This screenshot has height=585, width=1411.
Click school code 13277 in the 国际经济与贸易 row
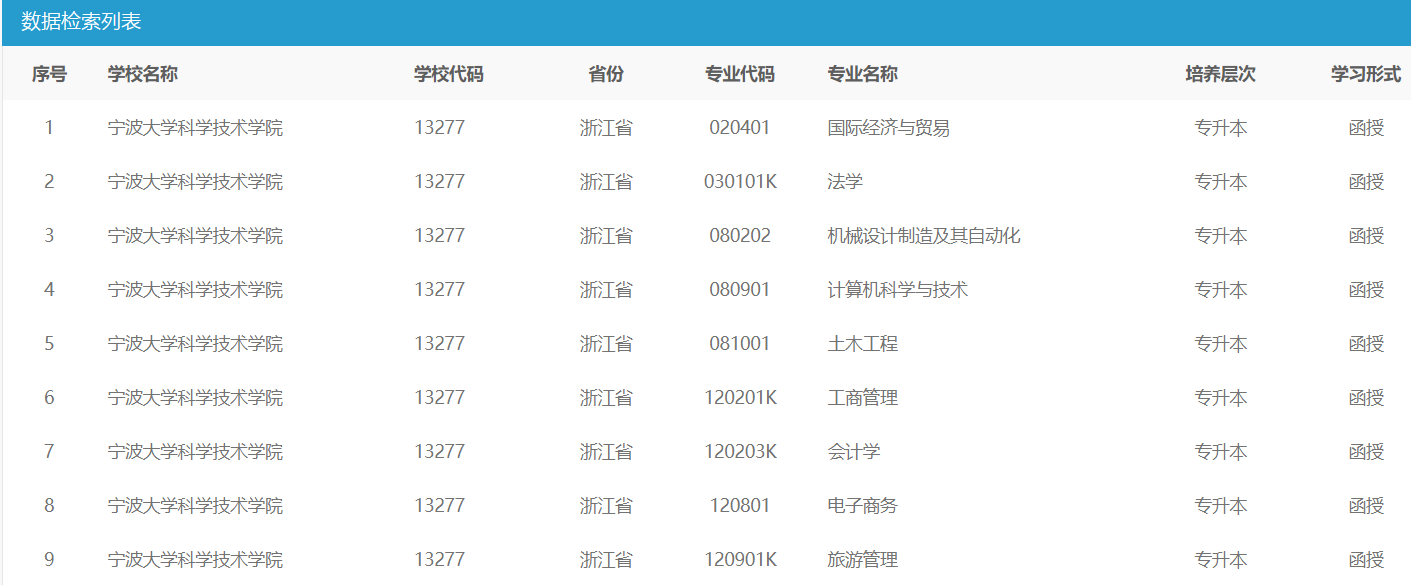pos(440,128)
